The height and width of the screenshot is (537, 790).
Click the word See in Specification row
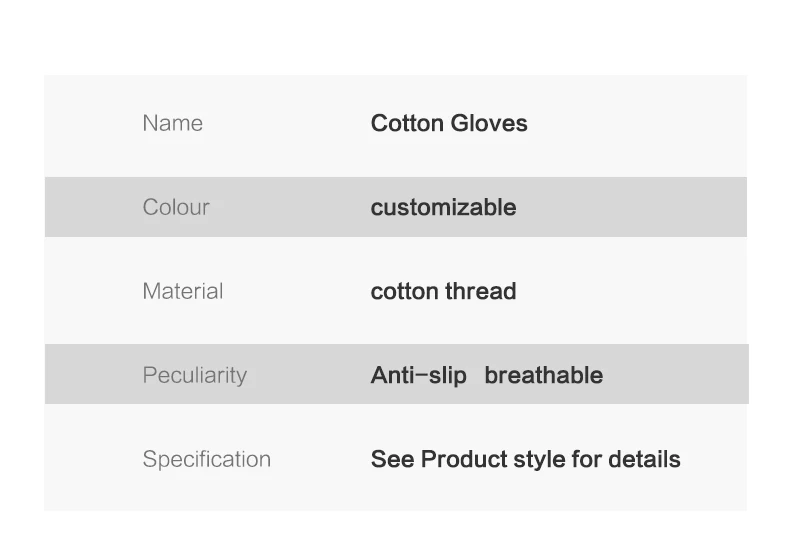coord(392,459)
